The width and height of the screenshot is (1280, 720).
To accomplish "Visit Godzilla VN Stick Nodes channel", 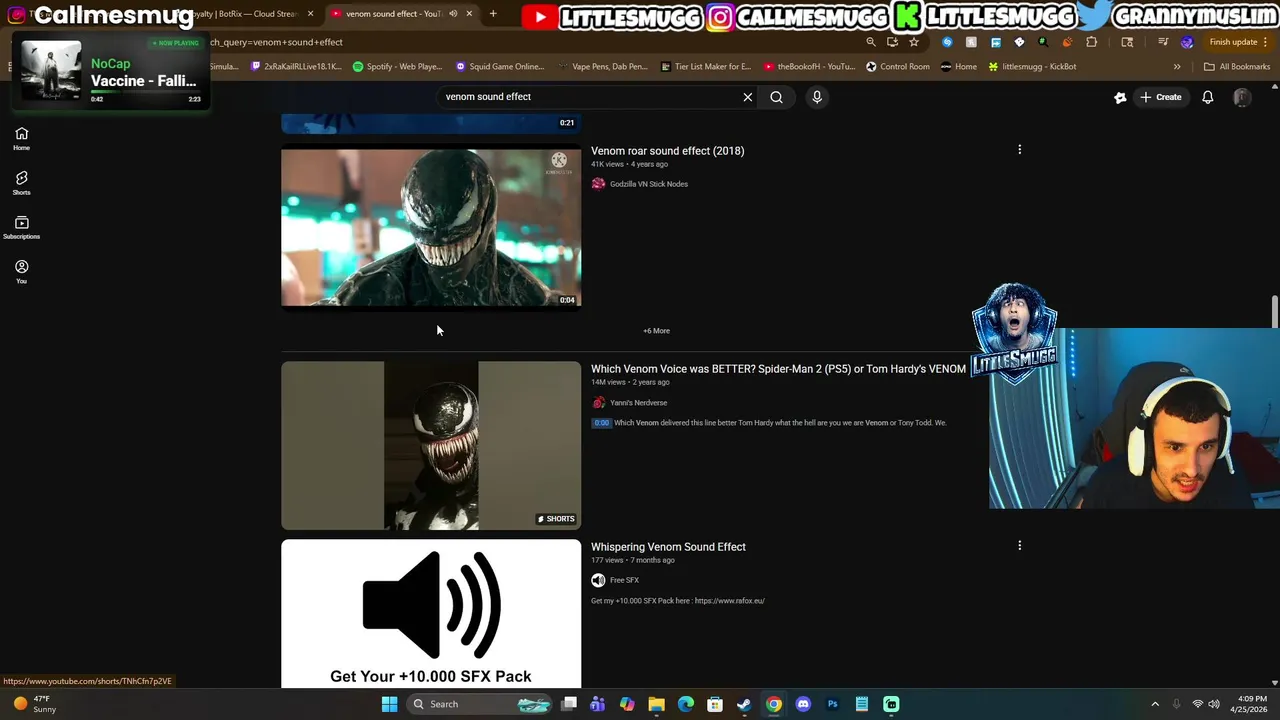I will 648,184.
